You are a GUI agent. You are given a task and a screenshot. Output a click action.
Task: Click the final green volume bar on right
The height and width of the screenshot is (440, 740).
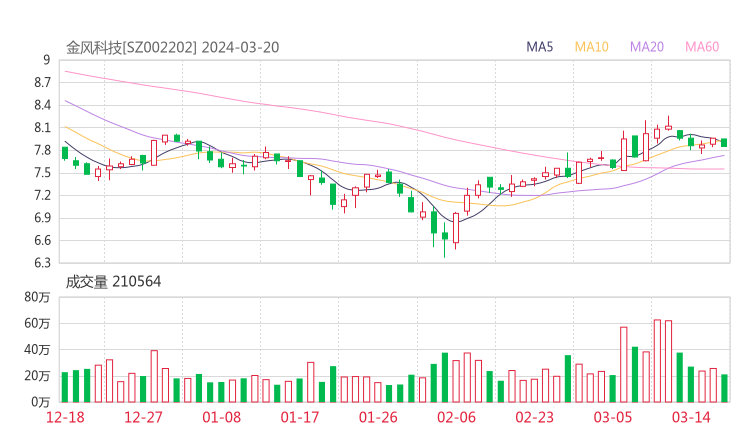pos(724,389)
